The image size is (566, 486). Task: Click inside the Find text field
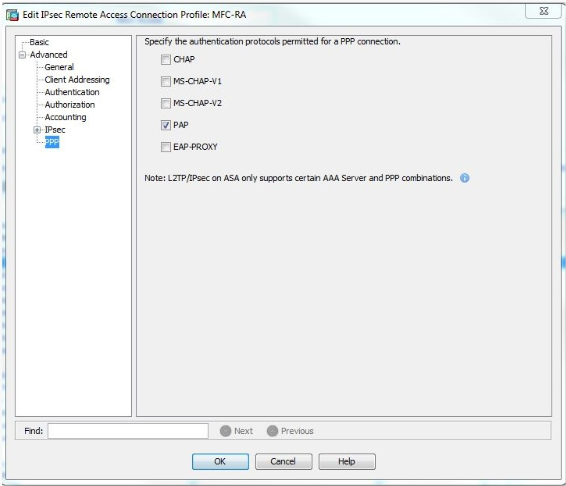pyautogui.click(x=128, y=431)
